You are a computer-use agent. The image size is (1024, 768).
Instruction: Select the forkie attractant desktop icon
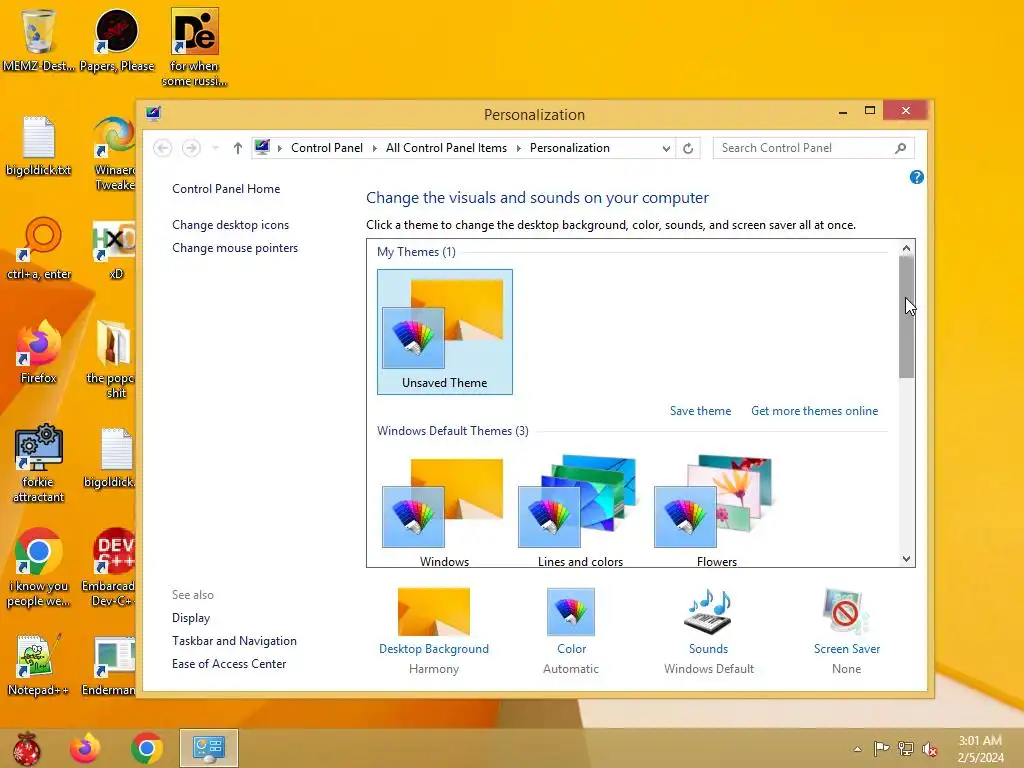pyautogui.click(x=39, y=464)
